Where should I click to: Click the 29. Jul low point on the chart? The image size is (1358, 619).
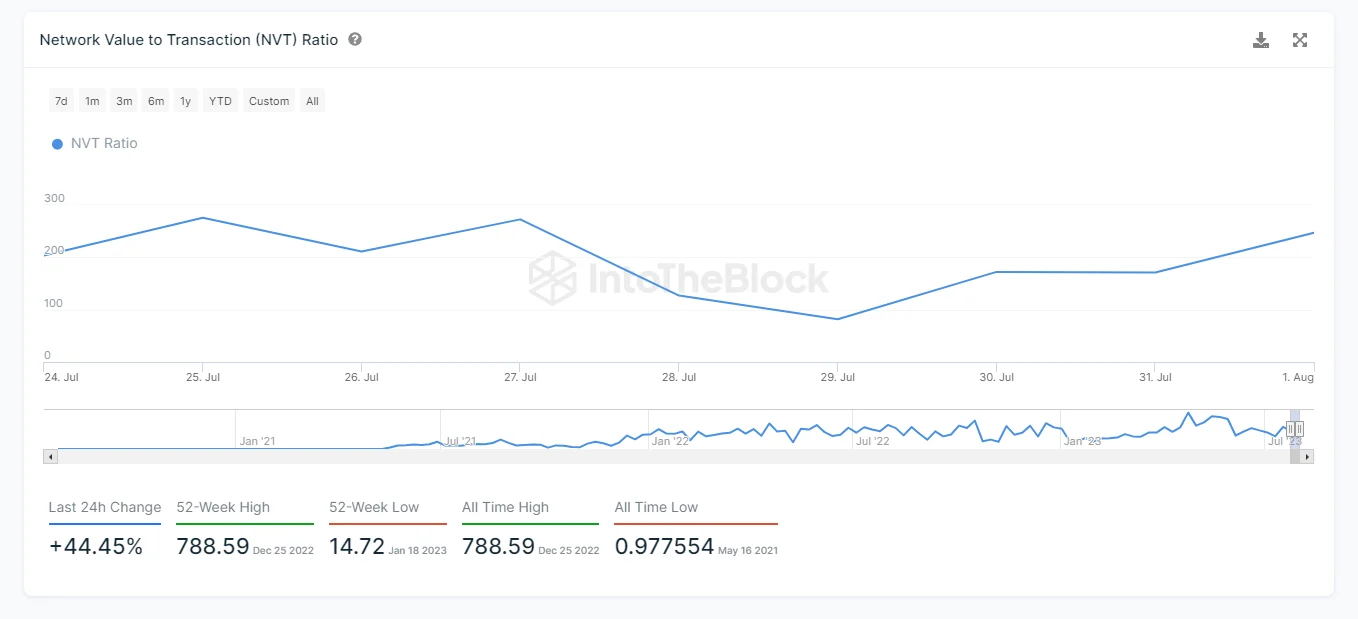click(x=837, y=319)
